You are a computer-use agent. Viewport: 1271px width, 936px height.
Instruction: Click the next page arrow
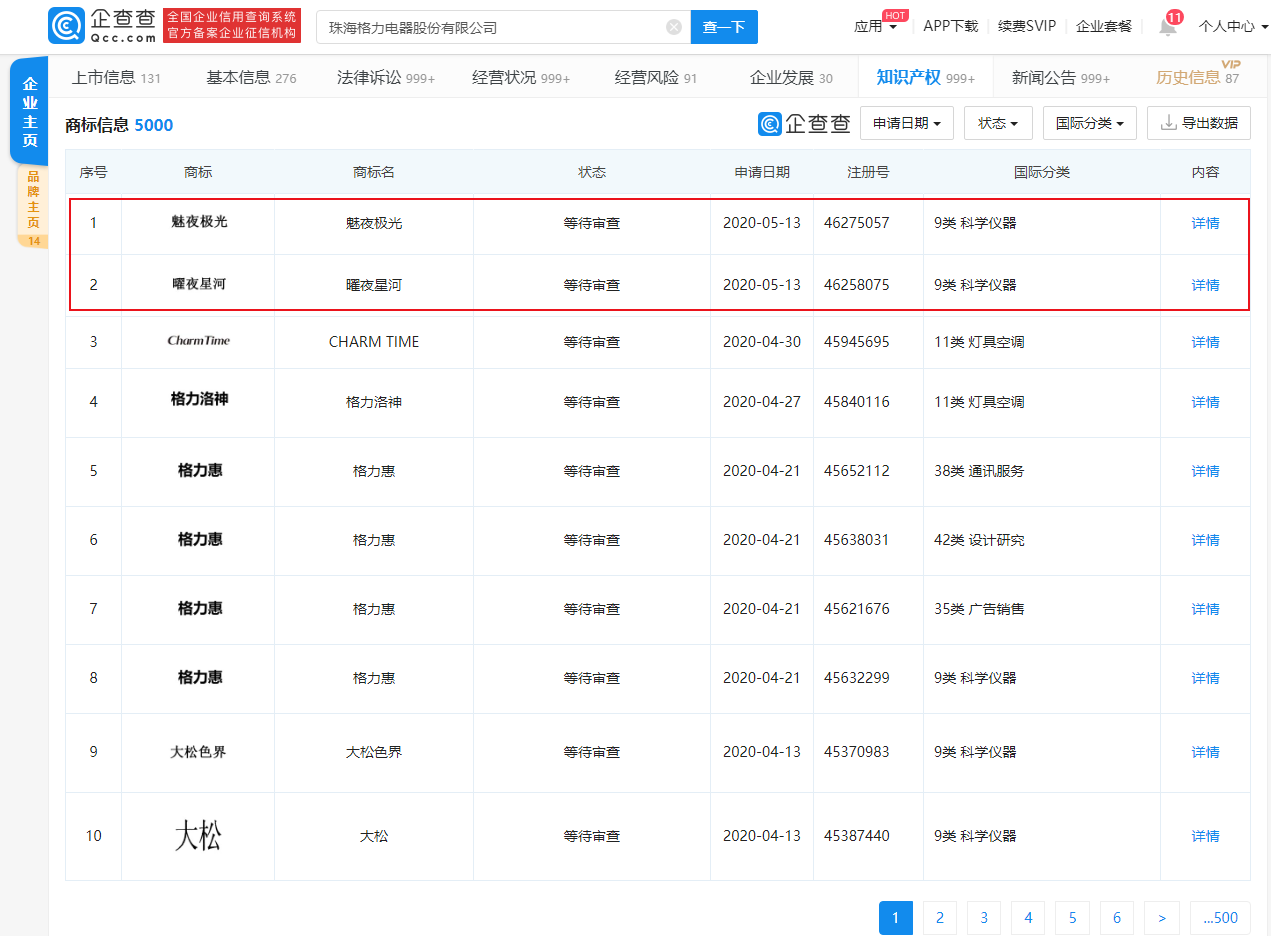pos(1161,918)
